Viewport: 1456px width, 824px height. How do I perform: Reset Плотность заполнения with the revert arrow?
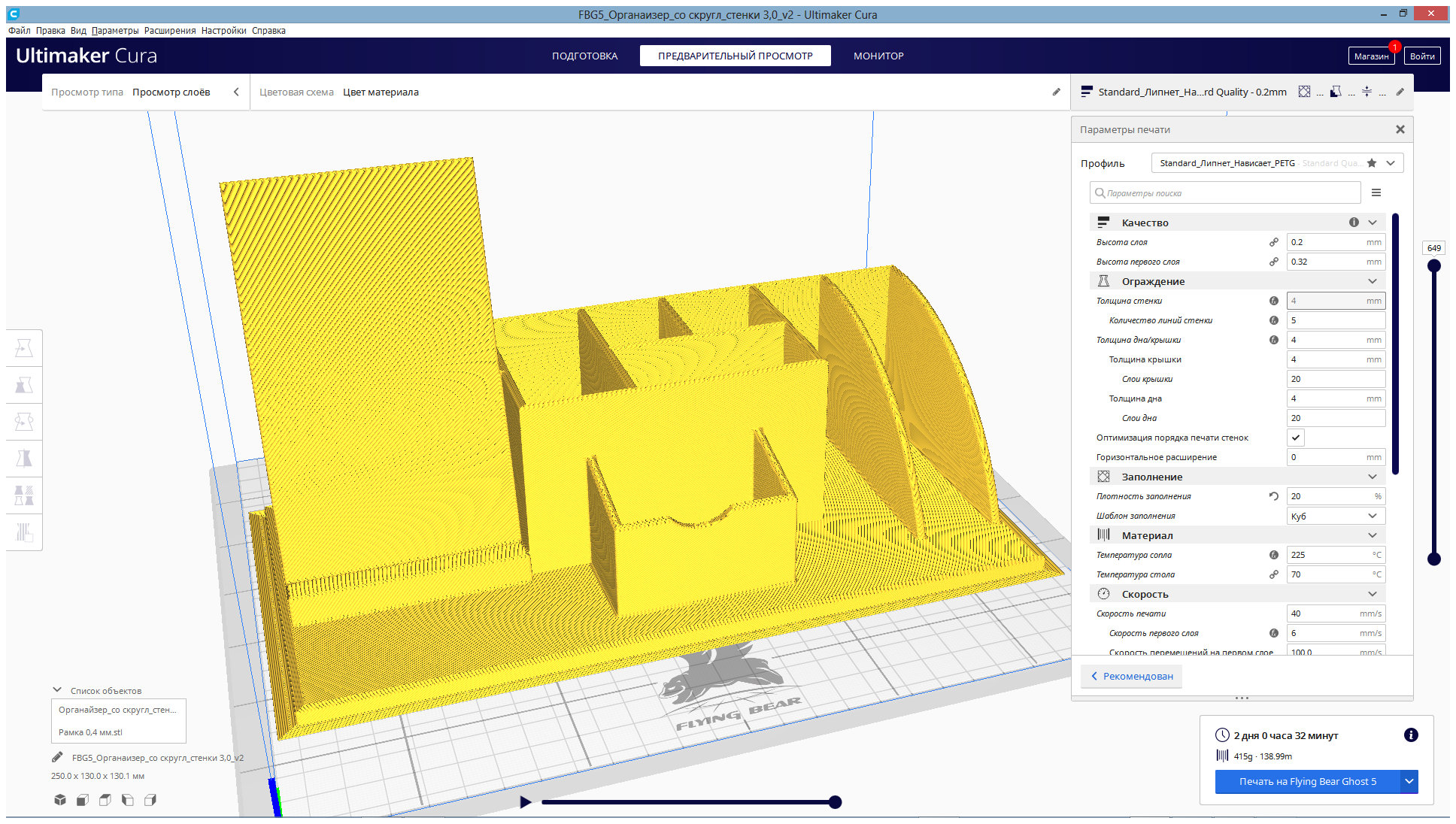click(1274, 496)
